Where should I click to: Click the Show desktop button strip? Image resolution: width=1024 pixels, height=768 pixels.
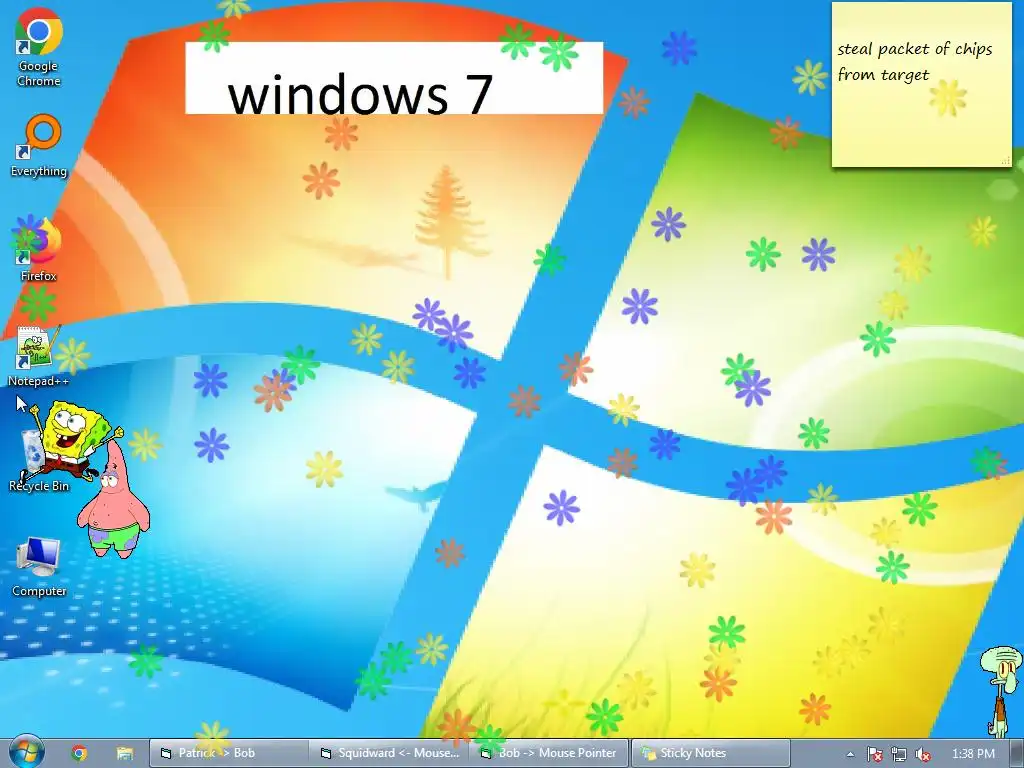click(x=1019, y=753)
